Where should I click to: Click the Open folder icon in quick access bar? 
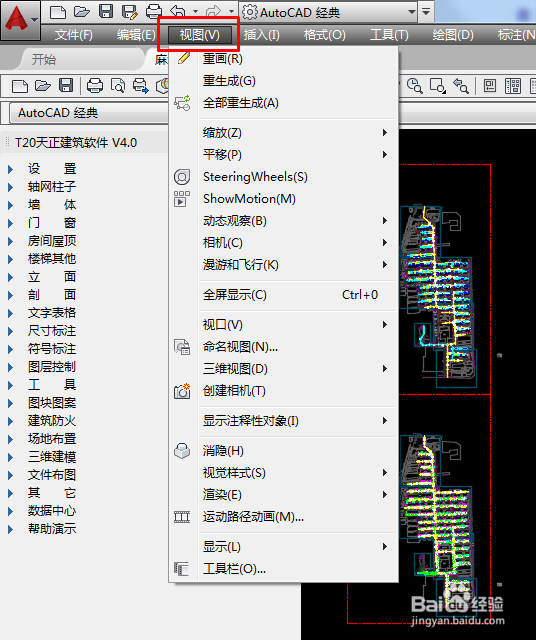[x=82, y=12]
